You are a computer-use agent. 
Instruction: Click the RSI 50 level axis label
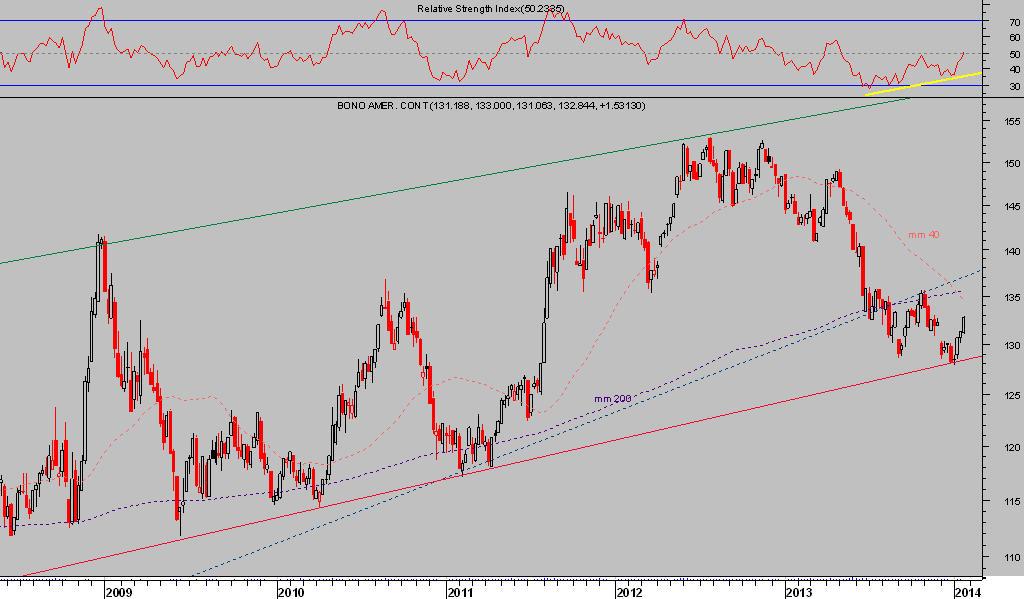pyautogui.click(x=1014, y=54)
